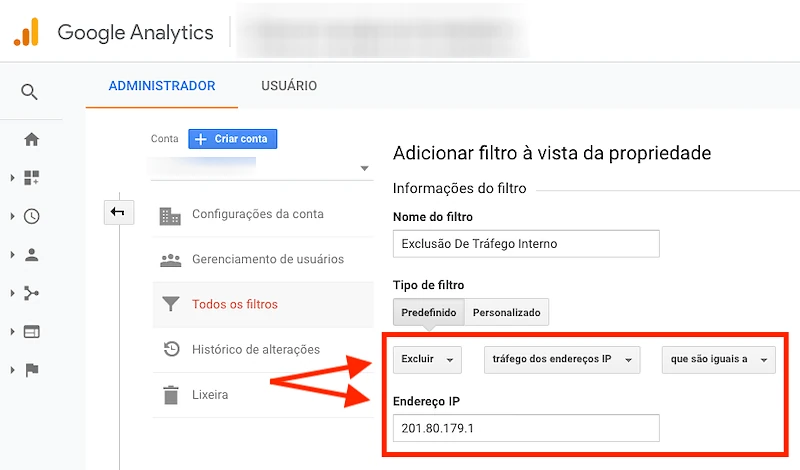Select the Personalizado filter type

(507, 312)
